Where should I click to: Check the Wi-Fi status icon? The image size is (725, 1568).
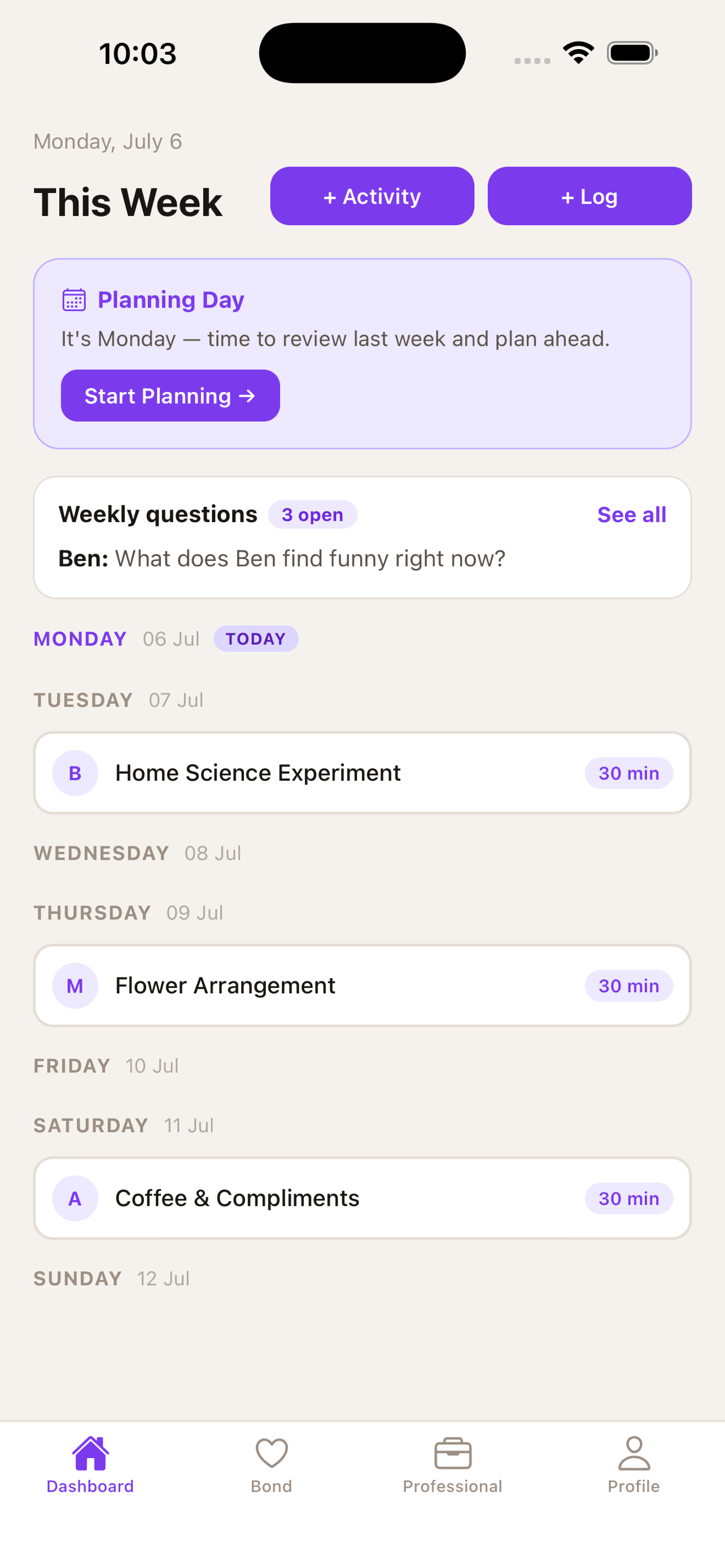pos(578,53)
